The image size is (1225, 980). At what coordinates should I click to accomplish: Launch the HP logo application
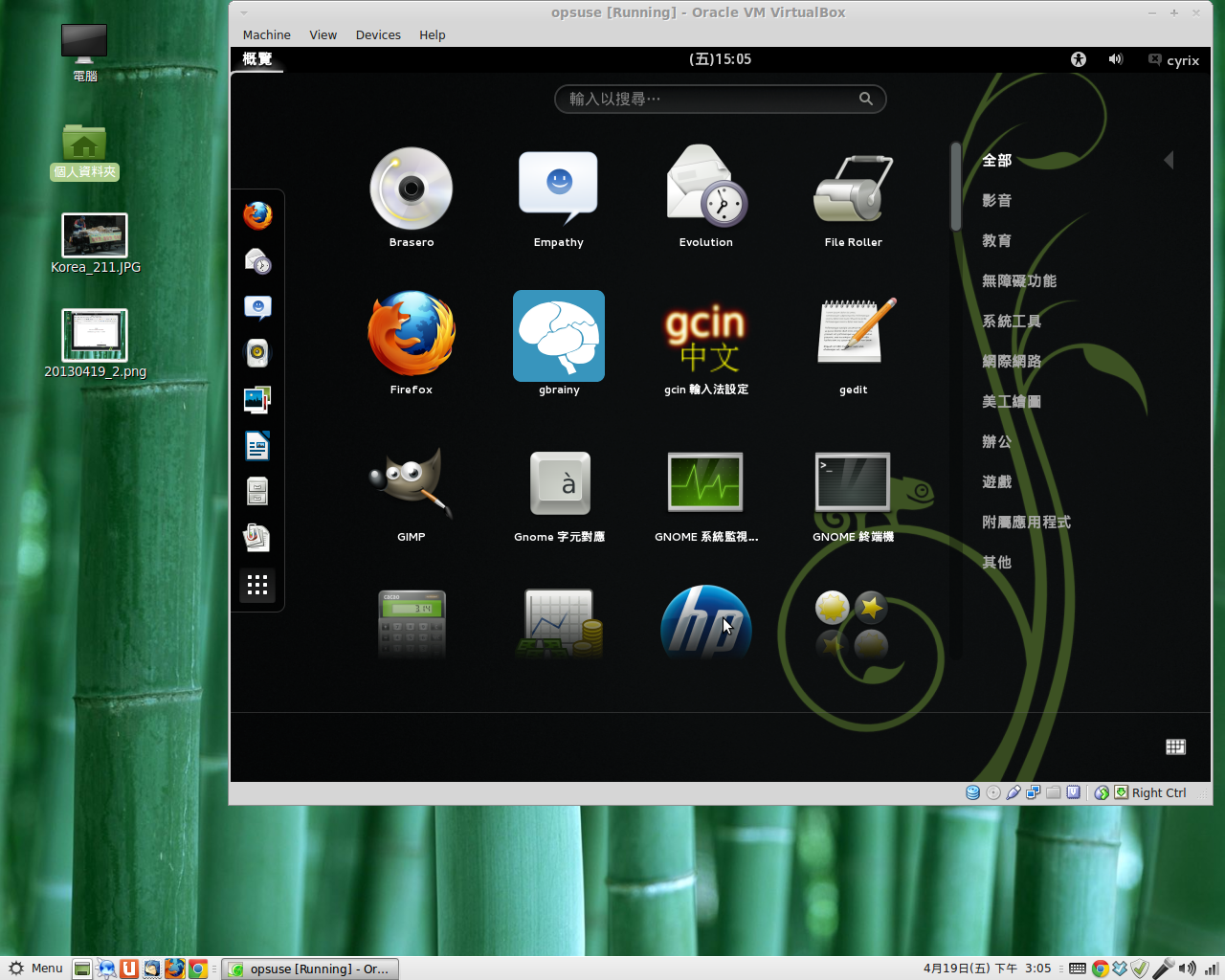[x=706, y=623]
